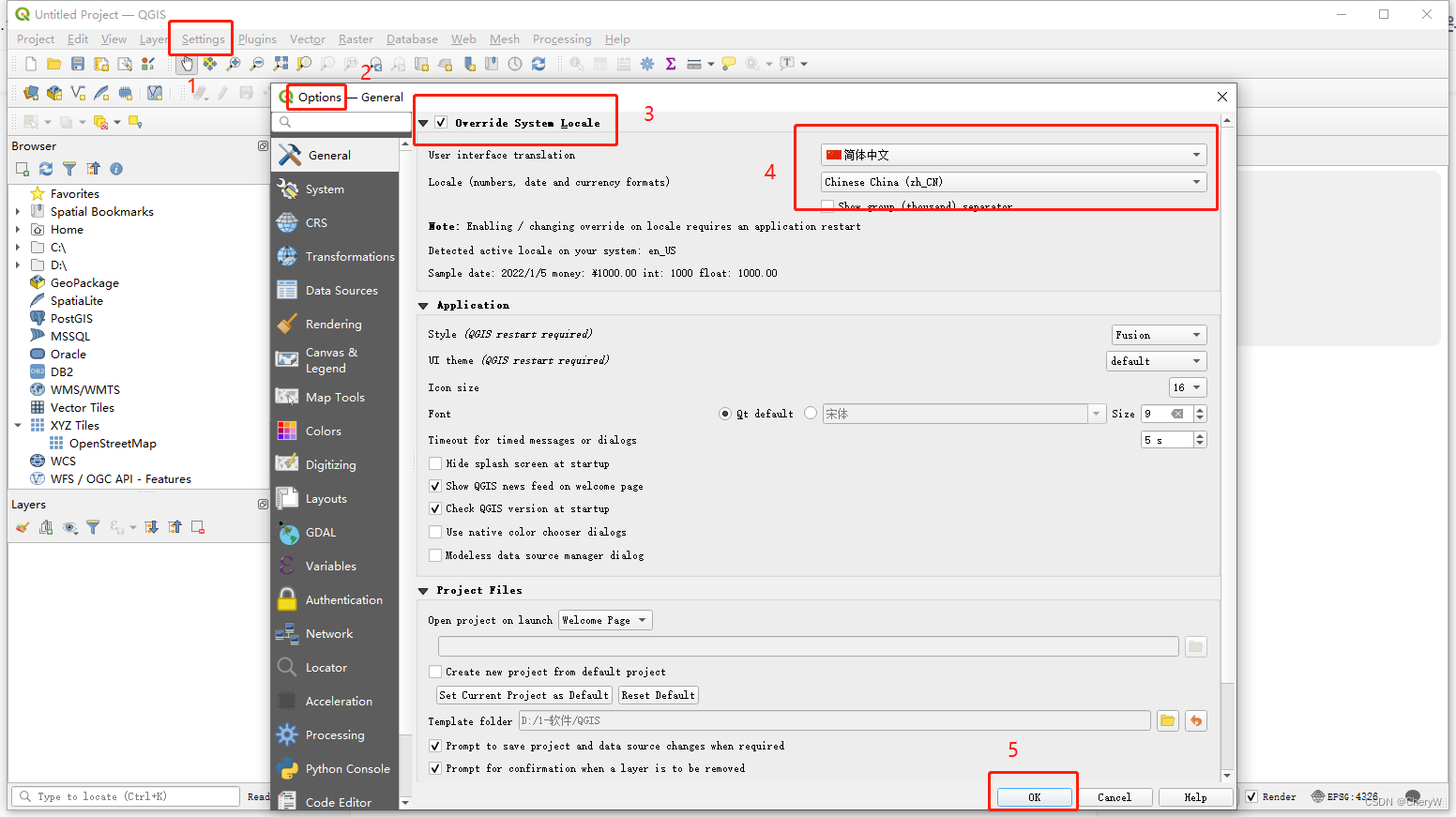Activate the Pan Map hand tool
1456x817 pixels.
[187, 64]
